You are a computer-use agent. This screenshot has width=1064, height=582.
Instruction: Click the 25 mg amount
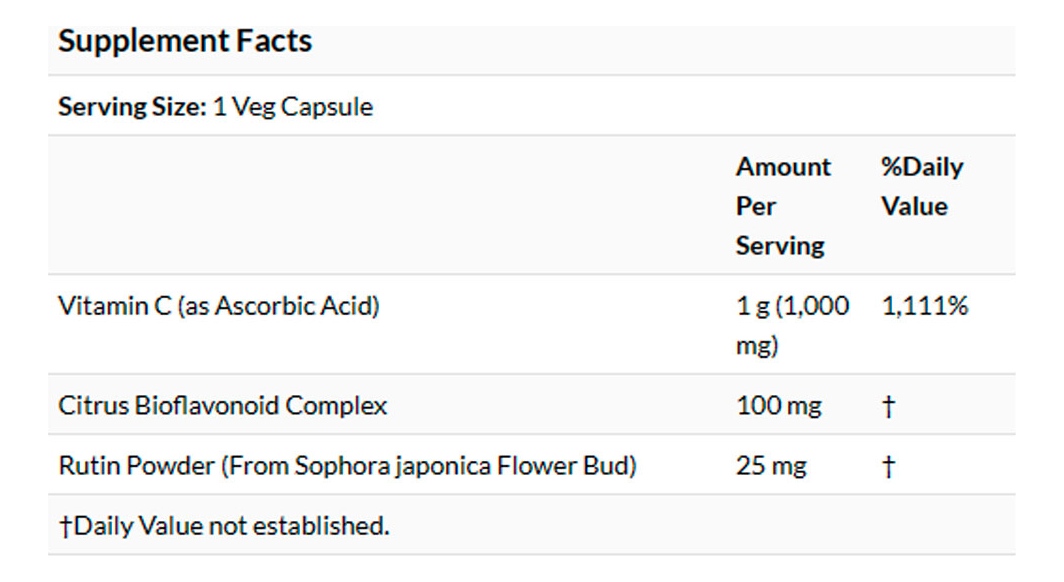770,466
